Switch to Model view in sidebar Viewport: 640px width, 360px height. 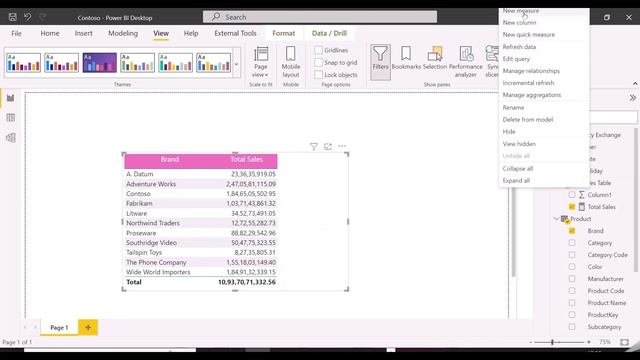tap(11, 138)
